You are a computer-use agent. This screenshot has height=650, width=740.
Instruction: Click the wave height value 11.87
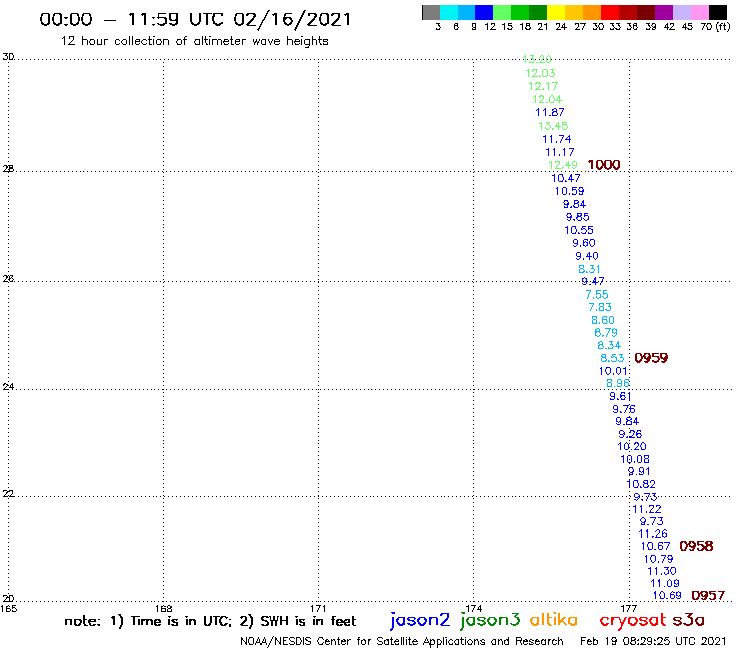(x=550, y=112)
